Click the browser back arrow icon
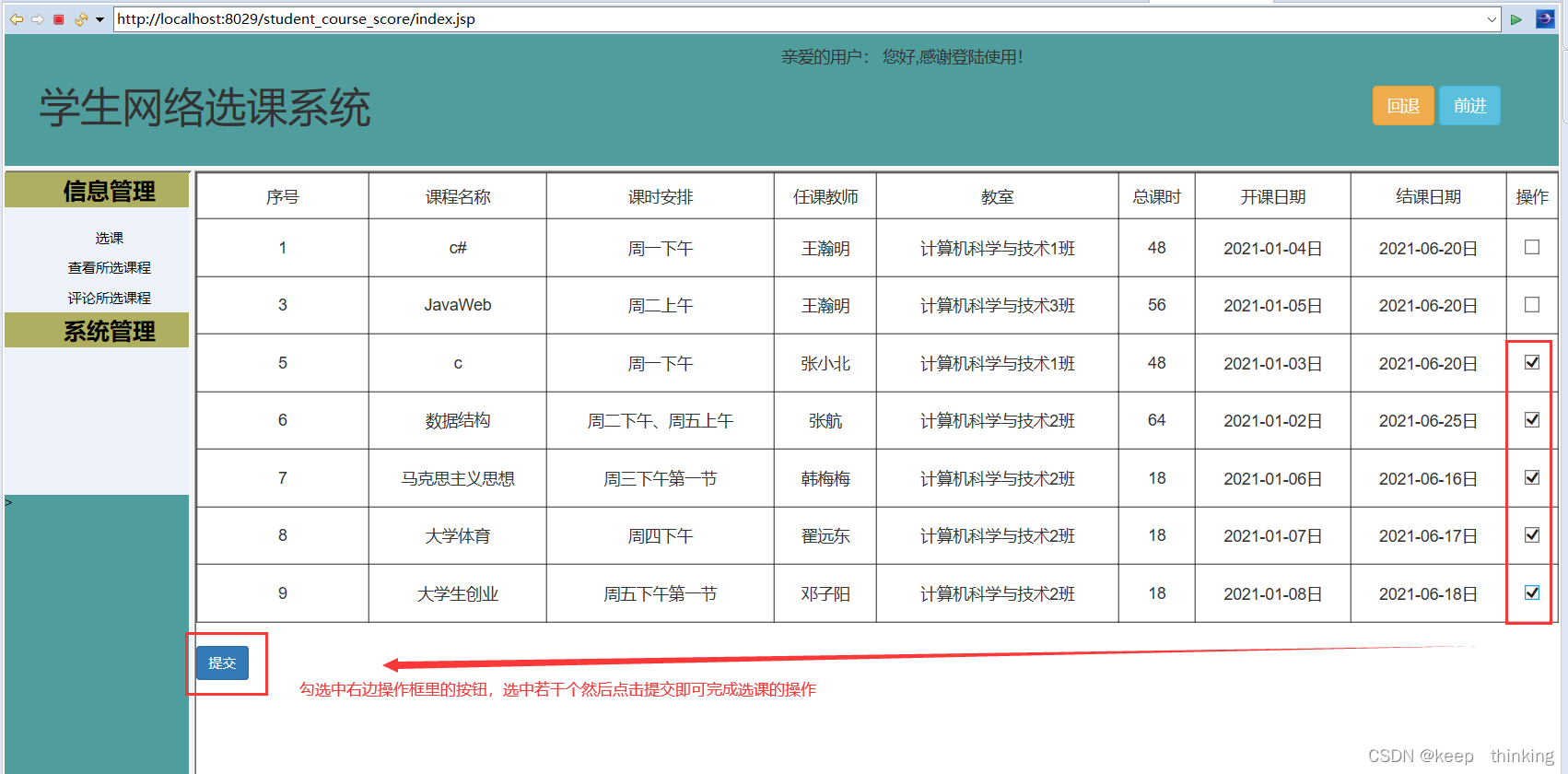This screenshot has width=1568, height=774. tap(17, 19)
